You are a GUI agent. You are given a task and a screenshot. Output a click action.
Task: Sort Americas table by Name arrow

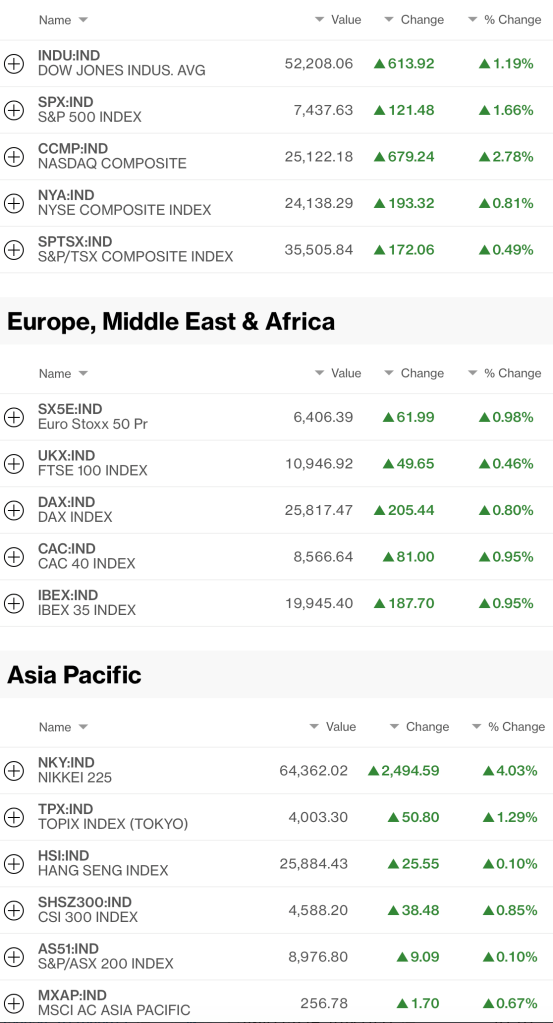pos(83,20)
